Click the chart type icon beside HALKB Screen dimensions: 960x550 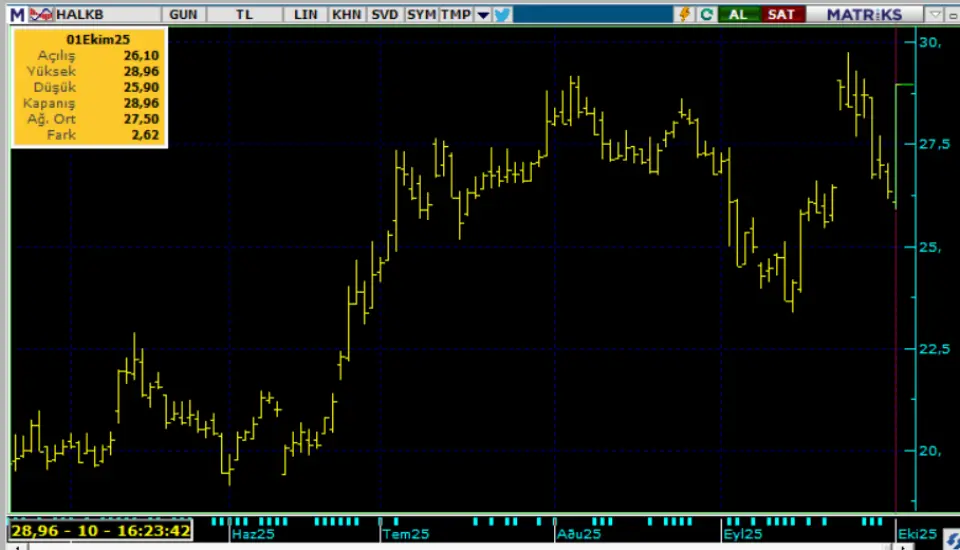pyautogui.click(x=41, y=14)
